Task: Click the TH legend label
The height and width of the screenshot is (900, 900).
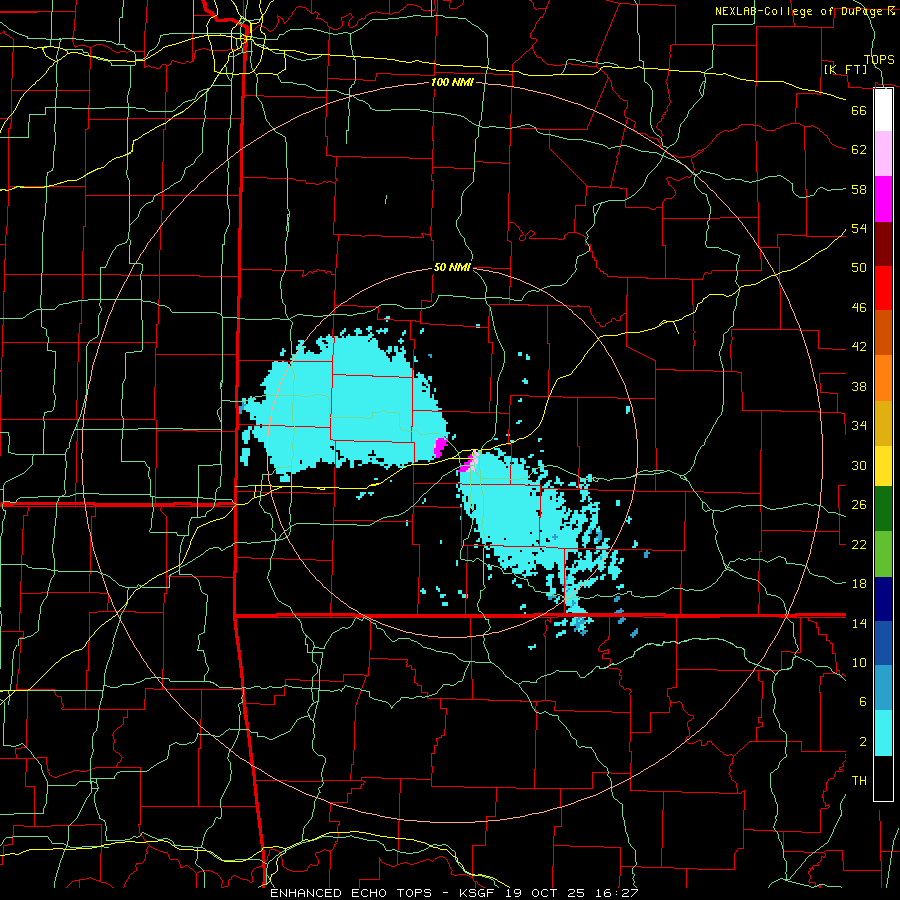Action: [859, 781]
